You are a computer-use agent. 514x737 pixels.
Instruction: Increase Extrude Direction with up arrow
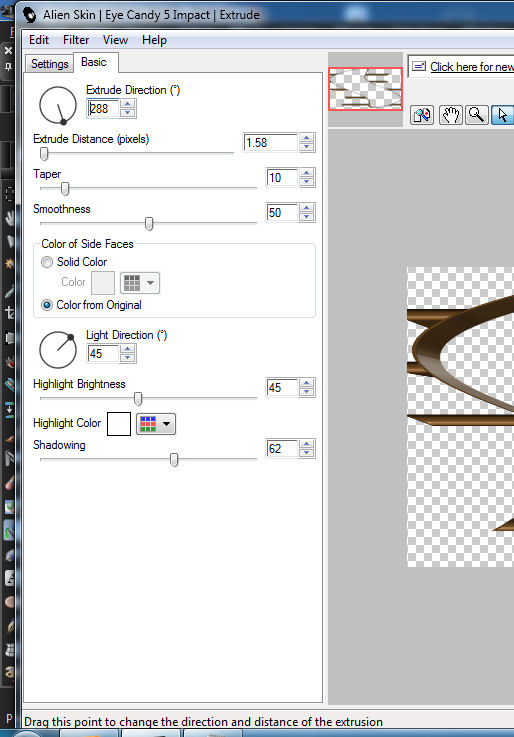(x=128, y=104)
